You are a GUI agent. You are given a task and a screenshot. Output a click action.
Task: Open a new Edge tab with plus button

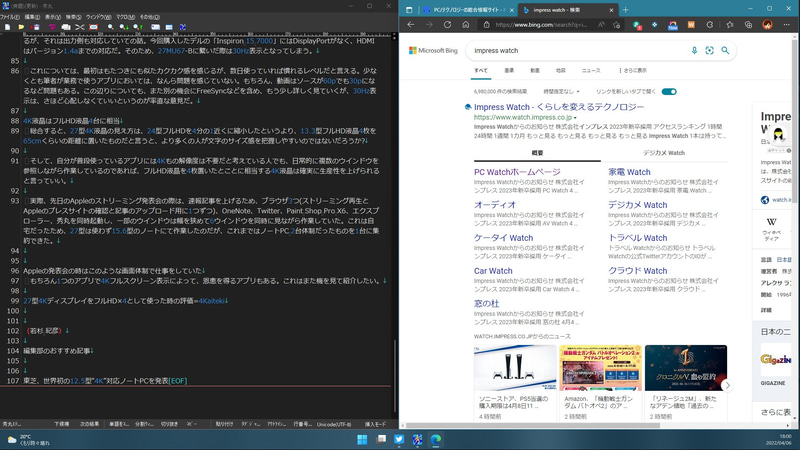(x=626, y=10)
